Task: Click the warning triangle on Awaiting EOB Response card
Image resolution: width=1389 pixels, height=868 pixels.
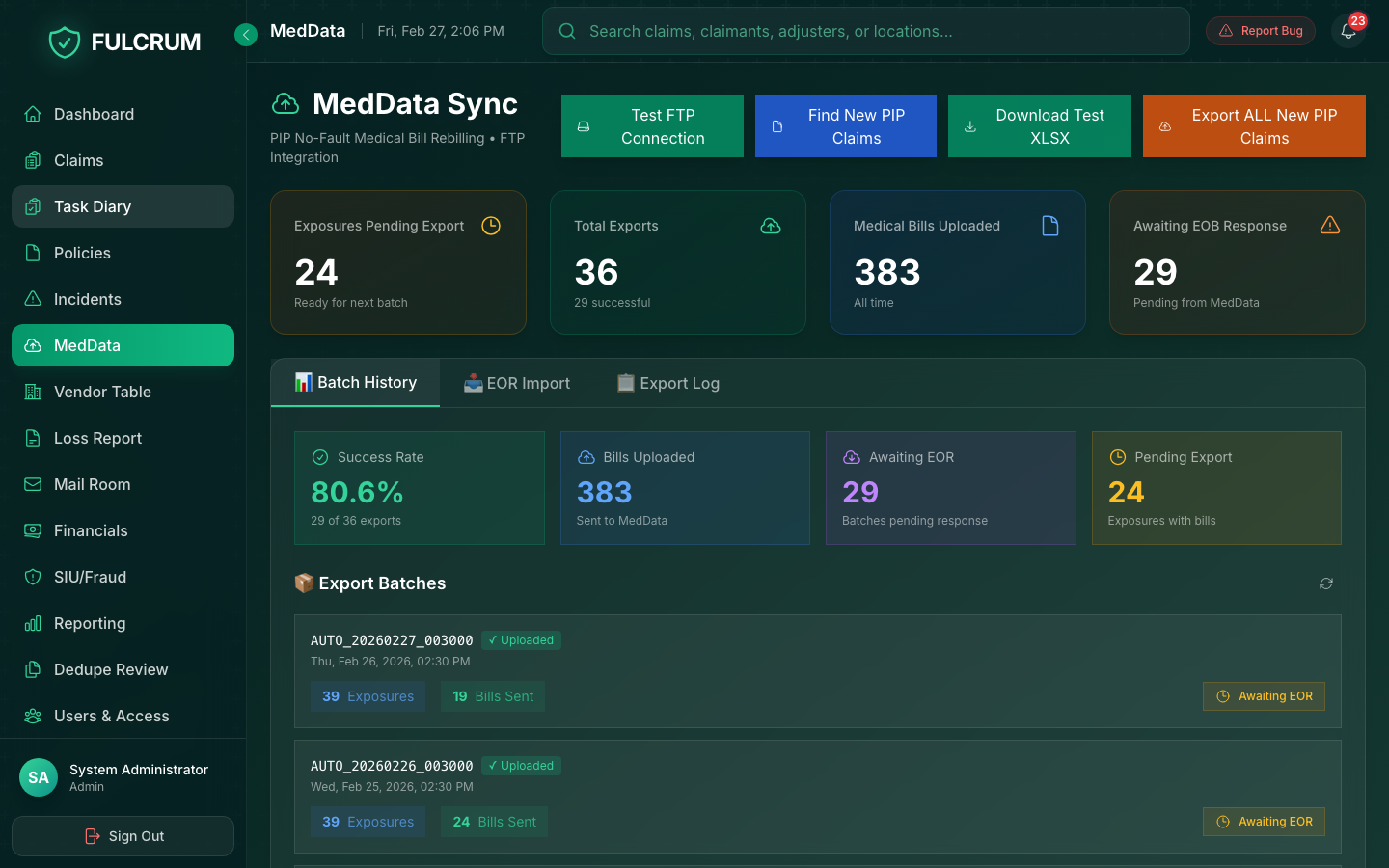Action: click(x=1330, y=225)
